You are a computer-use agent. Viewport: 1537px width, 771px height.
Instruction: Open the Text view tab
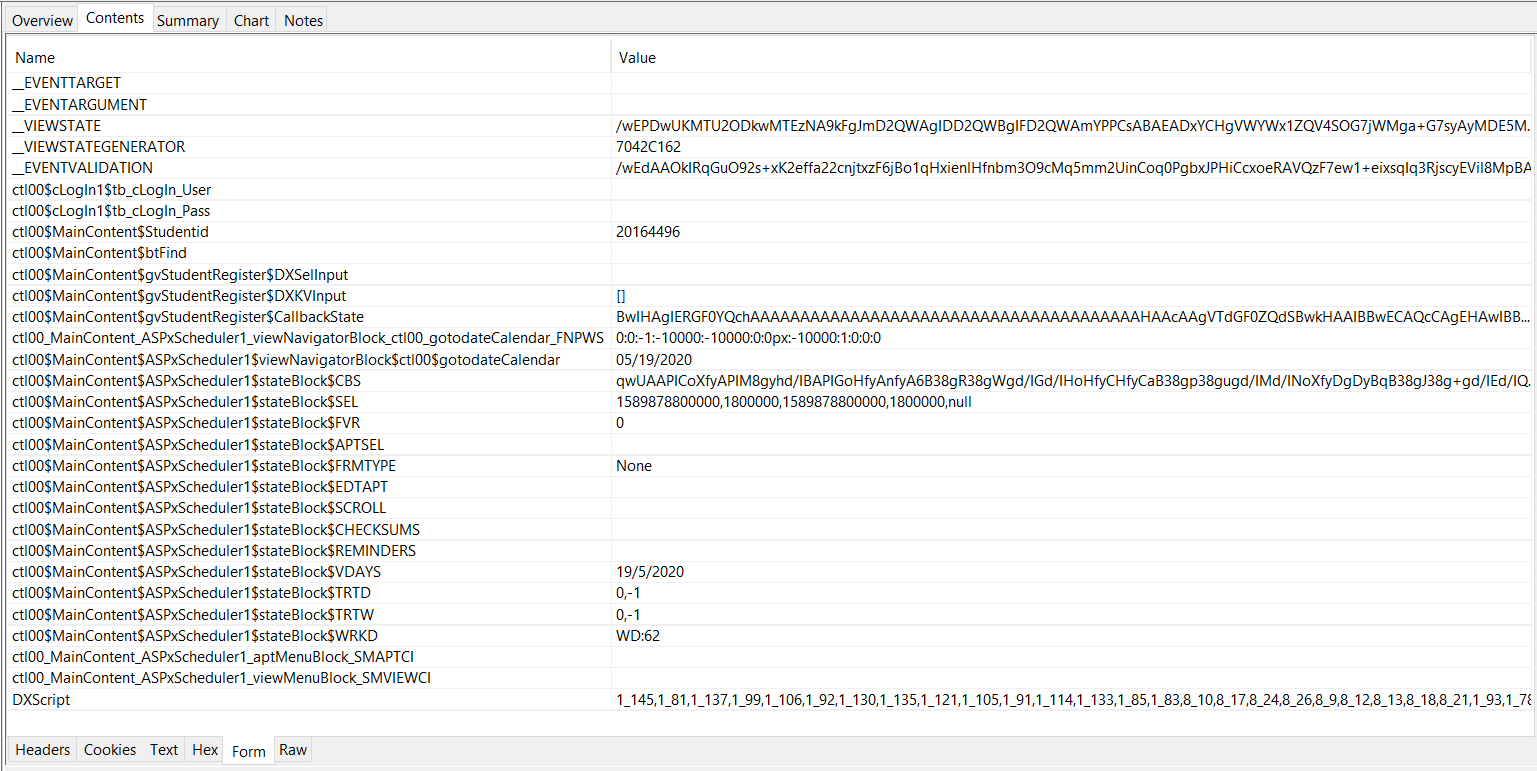pos(164,750)
